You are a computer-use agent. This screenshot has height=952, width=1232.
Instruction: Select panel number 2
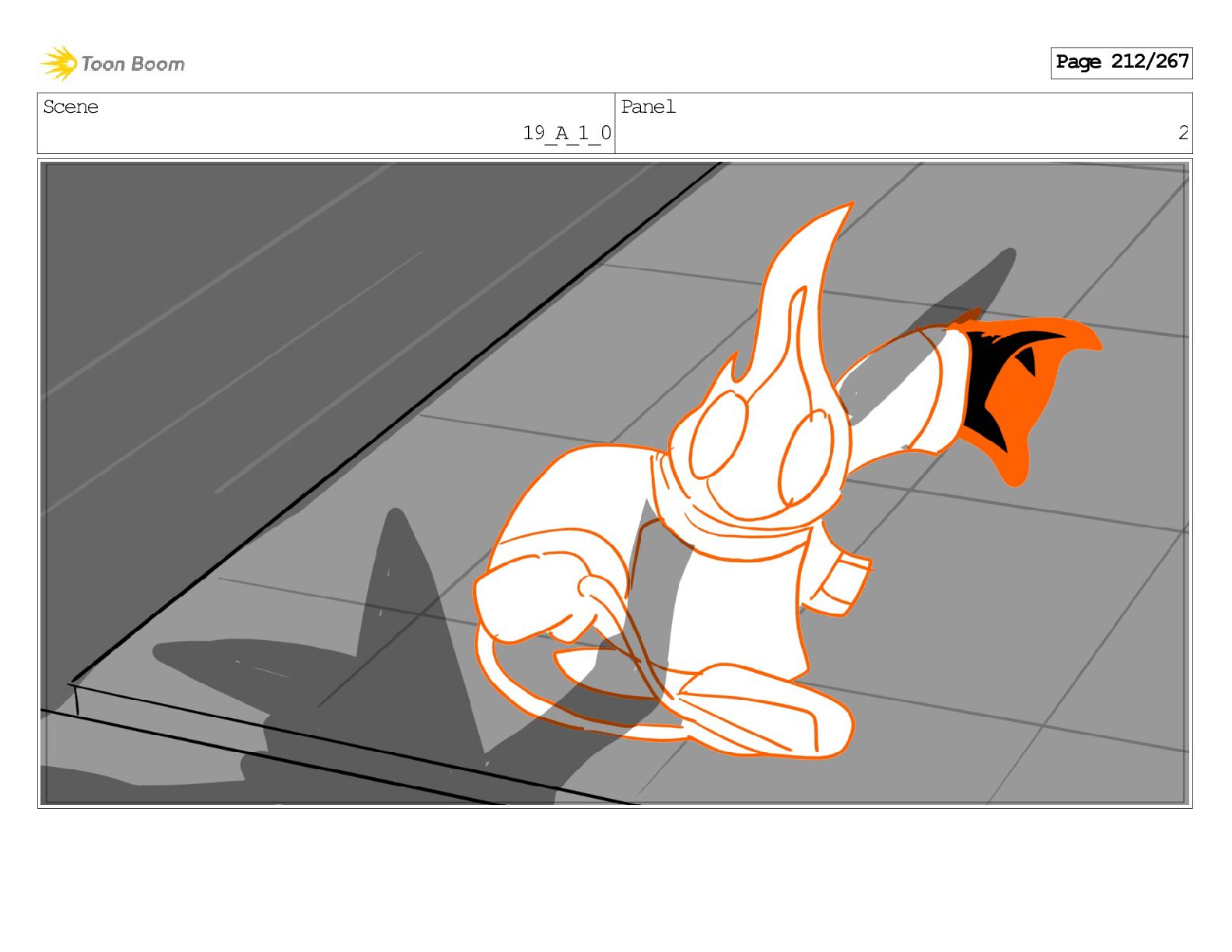(x=1183, y=133)
